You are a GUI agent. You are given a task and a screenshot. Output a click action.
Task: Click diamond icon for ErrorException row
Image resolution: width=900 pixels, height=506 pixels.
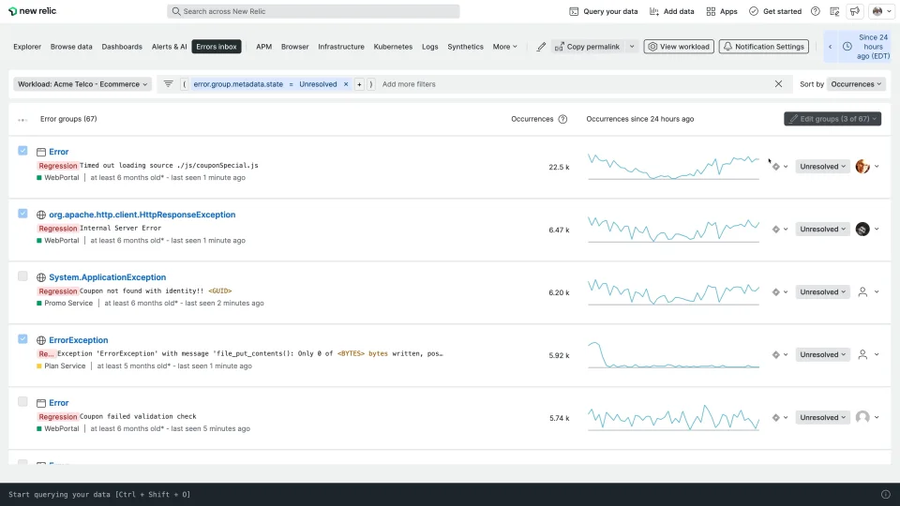[775, 355]
